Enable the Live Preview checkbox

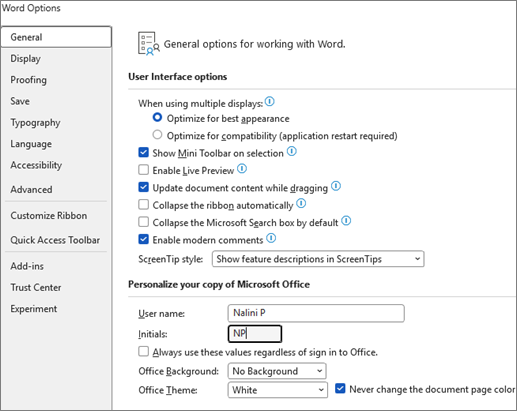[x=143, y=170]
